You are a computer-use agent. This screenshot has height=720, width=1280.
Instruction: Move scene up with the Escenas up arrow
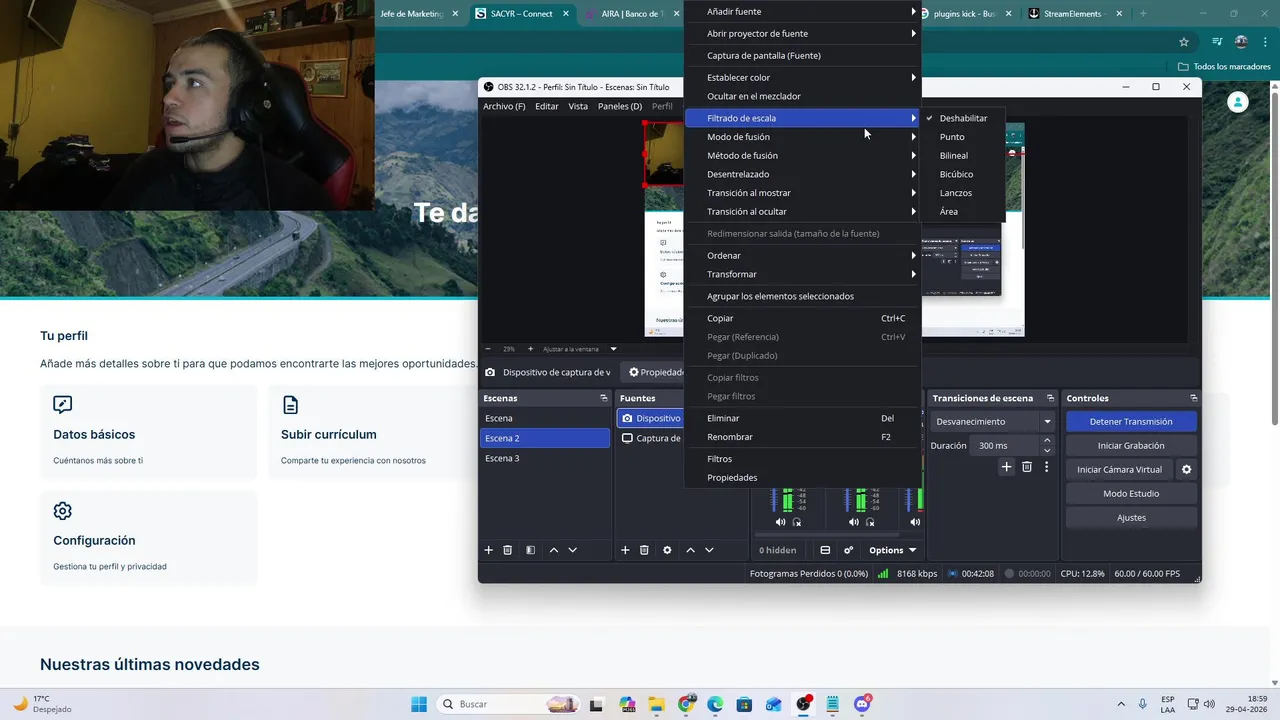[554, 550]
